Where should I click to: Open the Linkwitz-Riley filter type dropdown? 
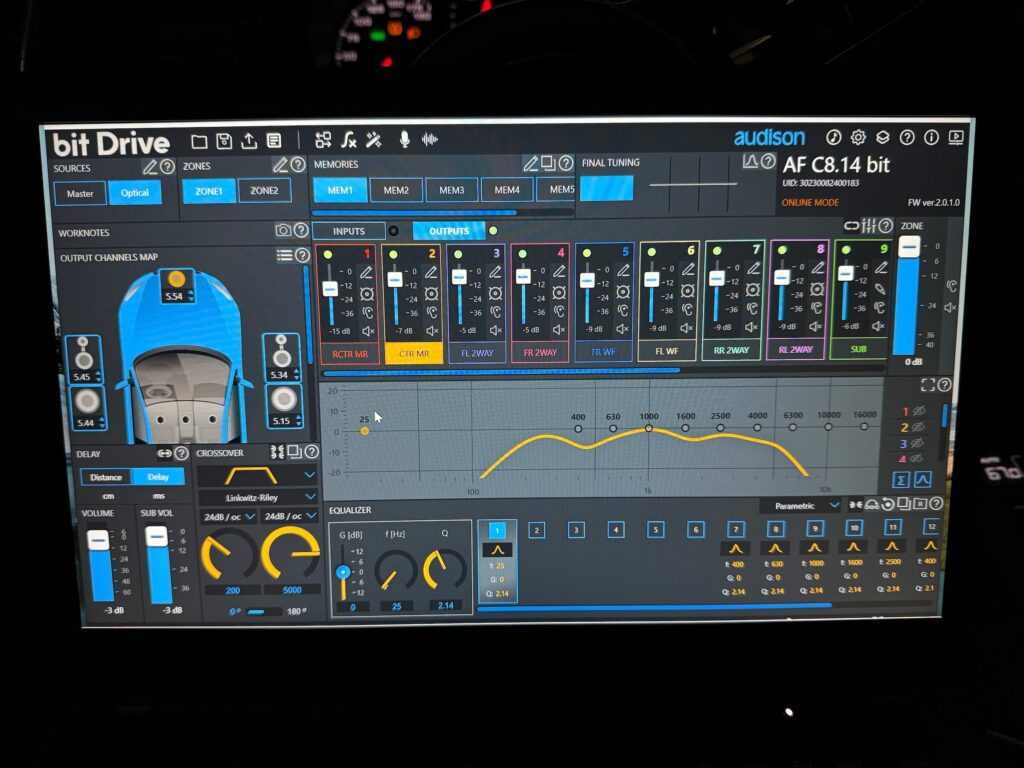click(310, 497)
